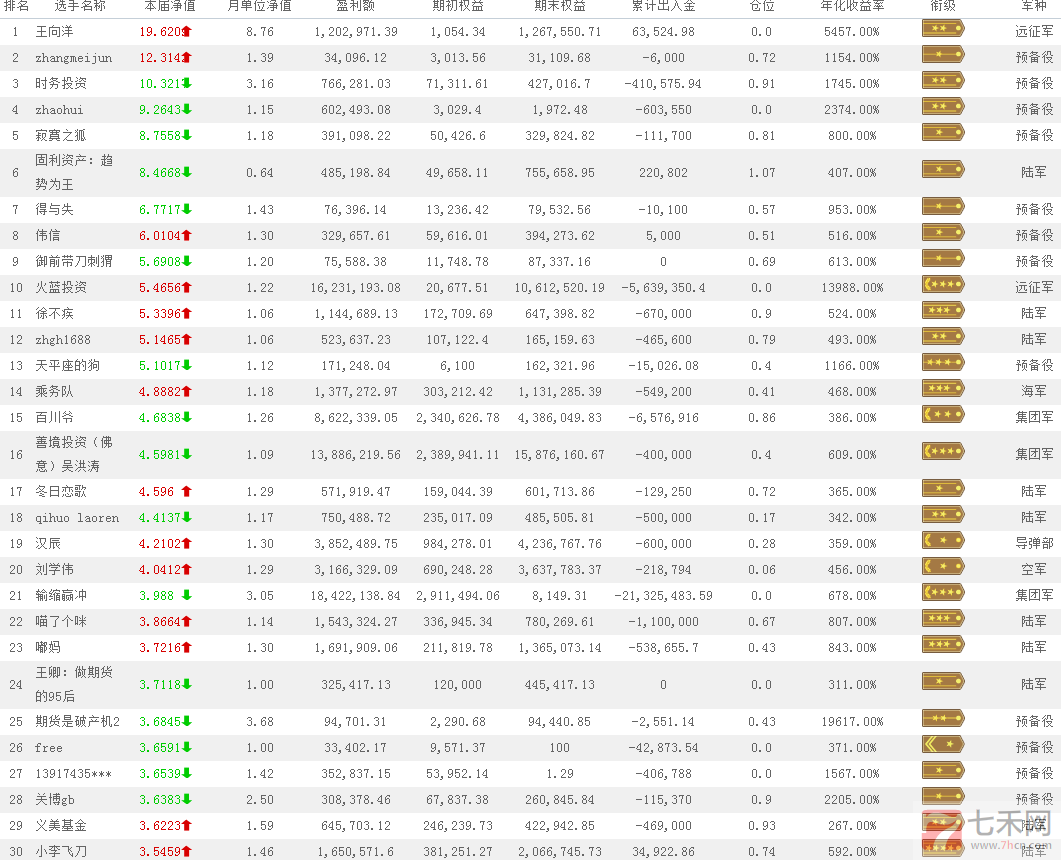Click the rank badge for 天平座的狗
Image resolution: width=1061 pixels, height=860 pixels.
pyautogui.click(x=943, y=363)
